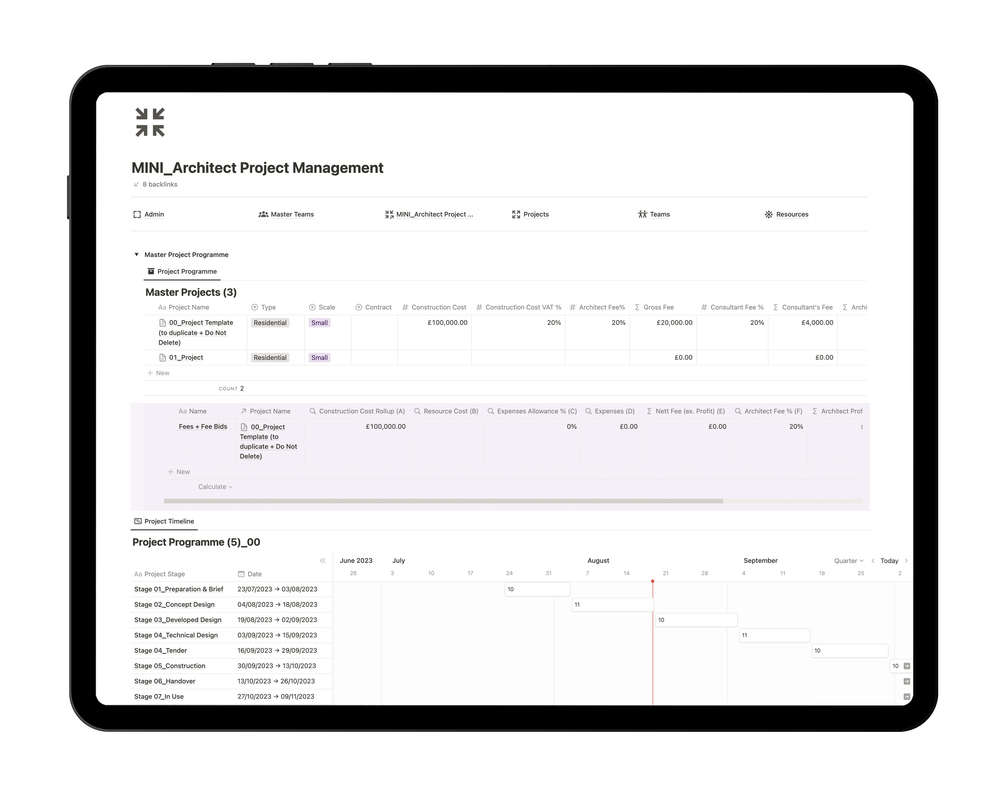Open the Projects page link
This screenshot has height=798, width=1005.
click(x=530, y=215)
